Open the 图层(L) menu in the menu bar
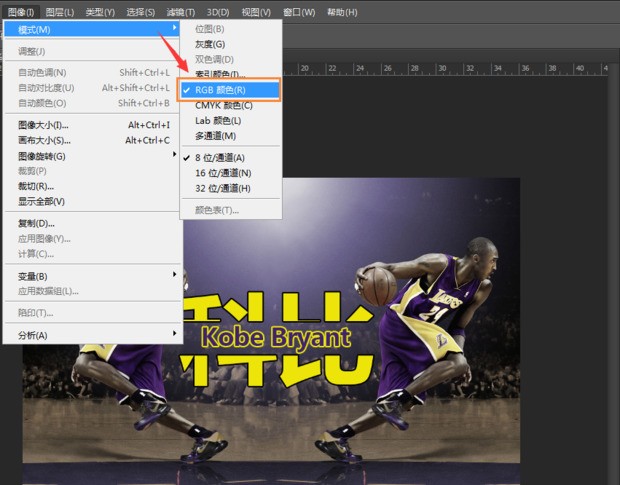Viewport: 620px width, 485px height. [x=60, y=12]
